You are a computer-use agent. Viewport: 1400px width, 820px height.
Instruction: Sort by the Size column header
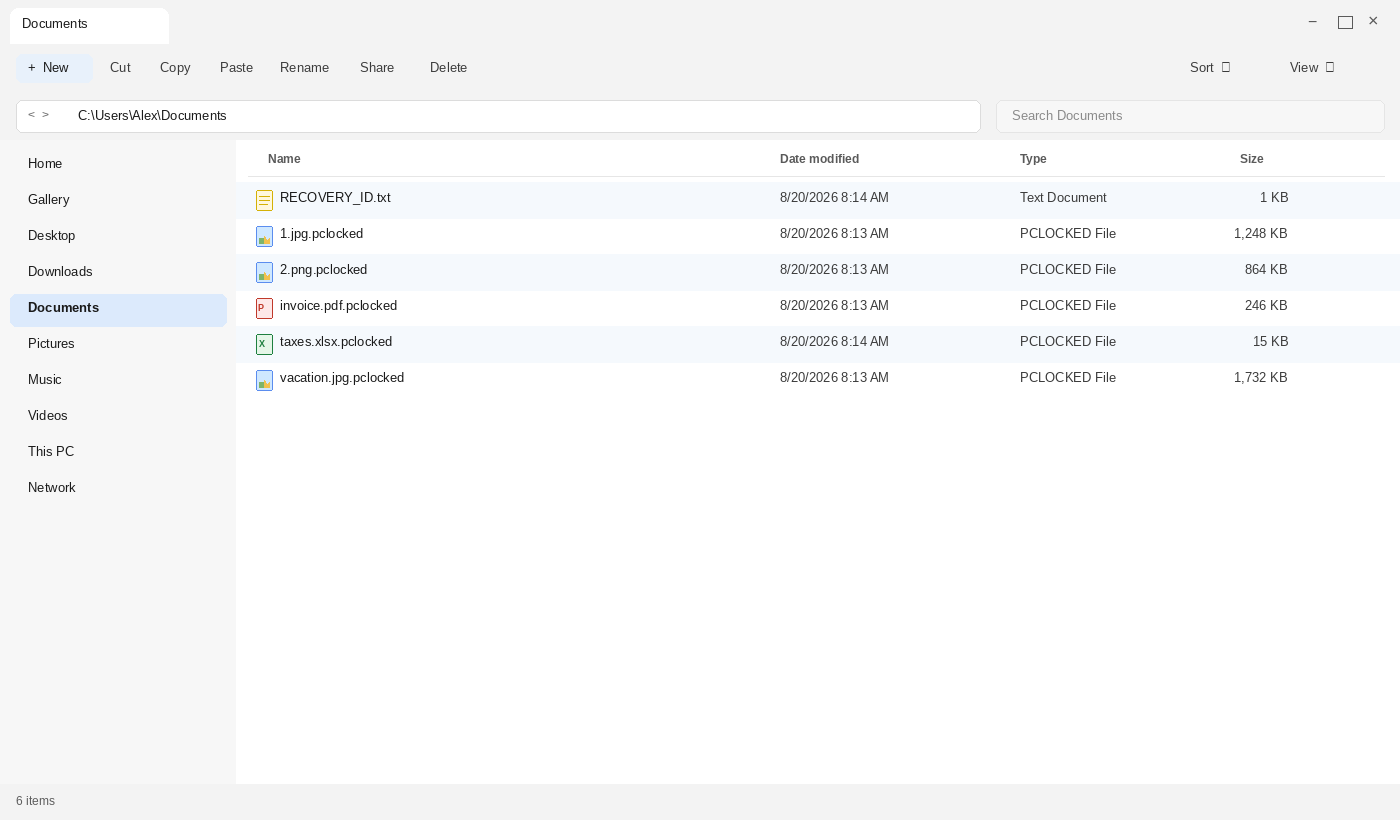click(1252, 159)
